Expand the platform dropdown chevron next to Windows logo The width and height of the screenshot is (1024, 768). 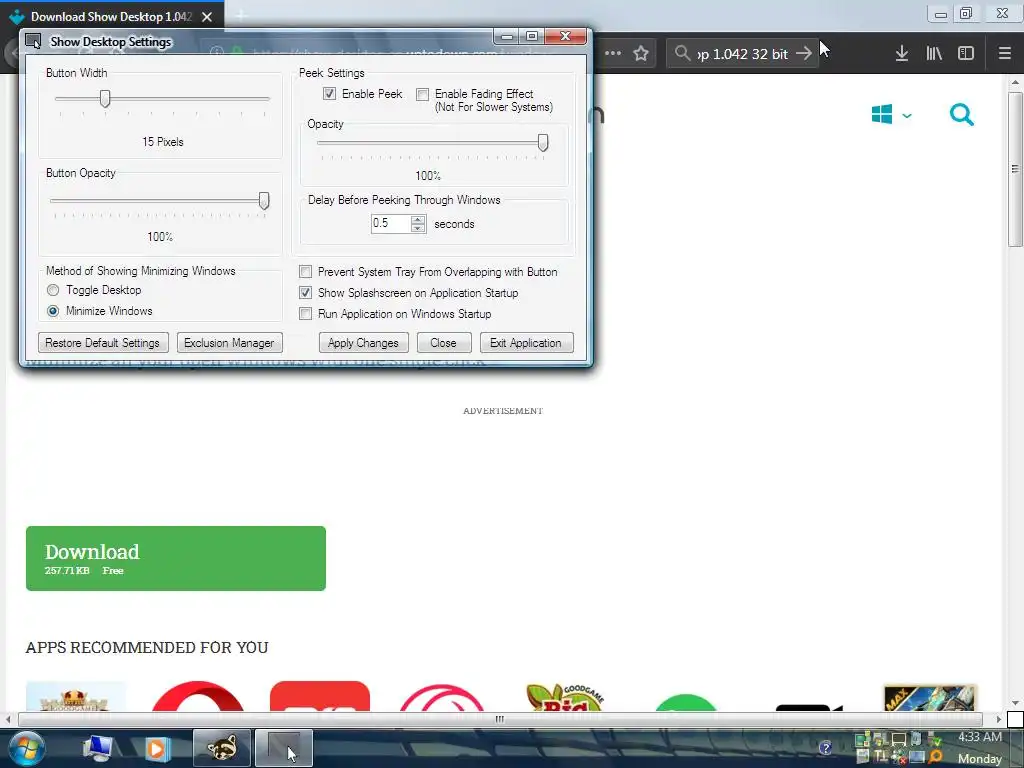(x=907, y=116)
